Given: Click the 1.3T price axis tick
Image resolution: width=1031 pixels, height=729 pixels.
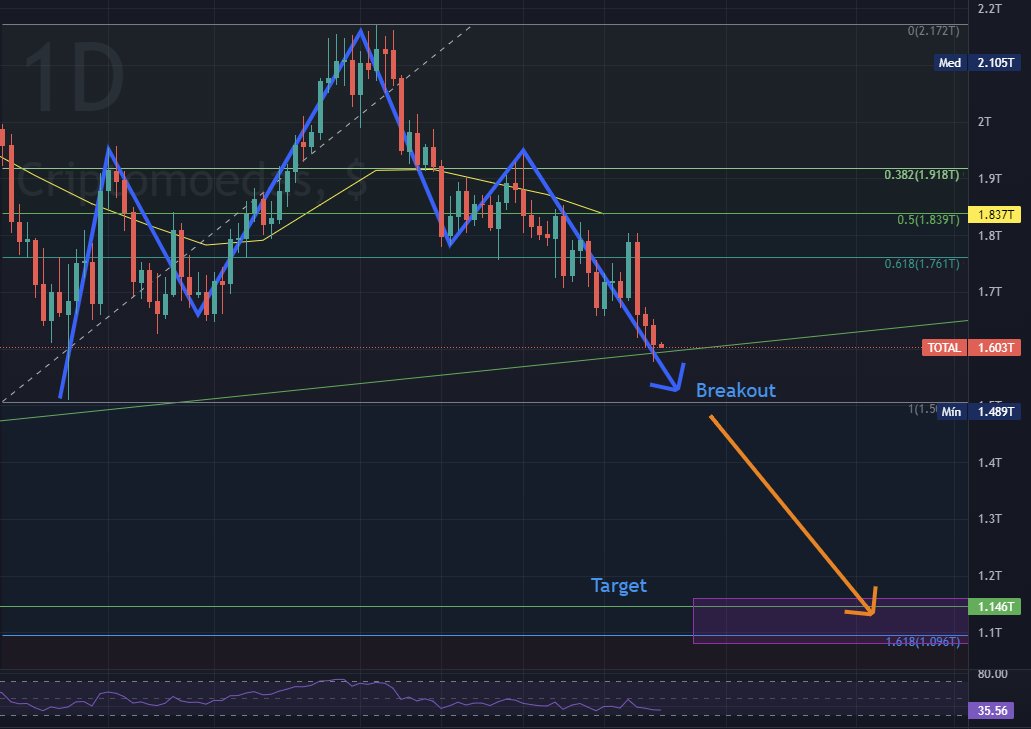Looking at the screenshot, I should pyautogui.click(x=990, y=519).
